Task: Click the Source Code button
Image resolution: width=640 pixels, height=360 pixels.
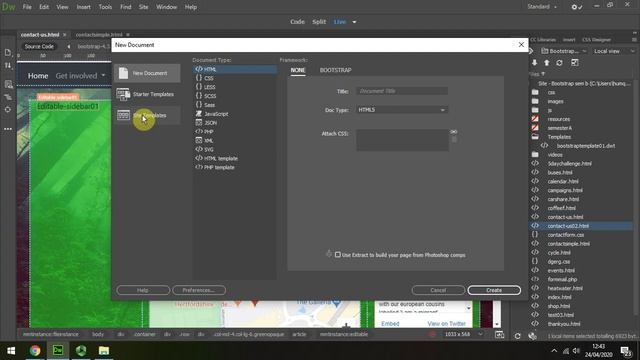Action: point(39,47)
